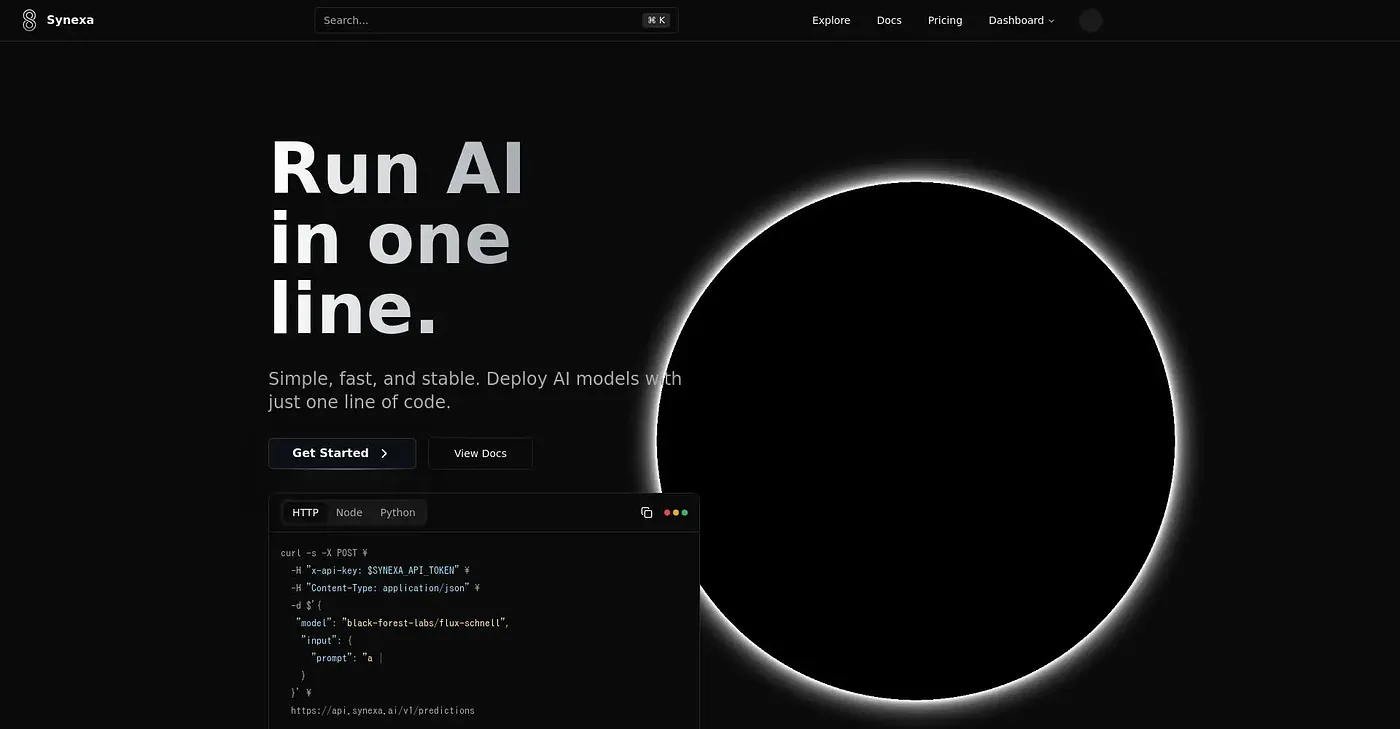This screenshot has height=729, width=1400.
Task: Click the ⌘ K shortcut badge
Action: [656, 20]
